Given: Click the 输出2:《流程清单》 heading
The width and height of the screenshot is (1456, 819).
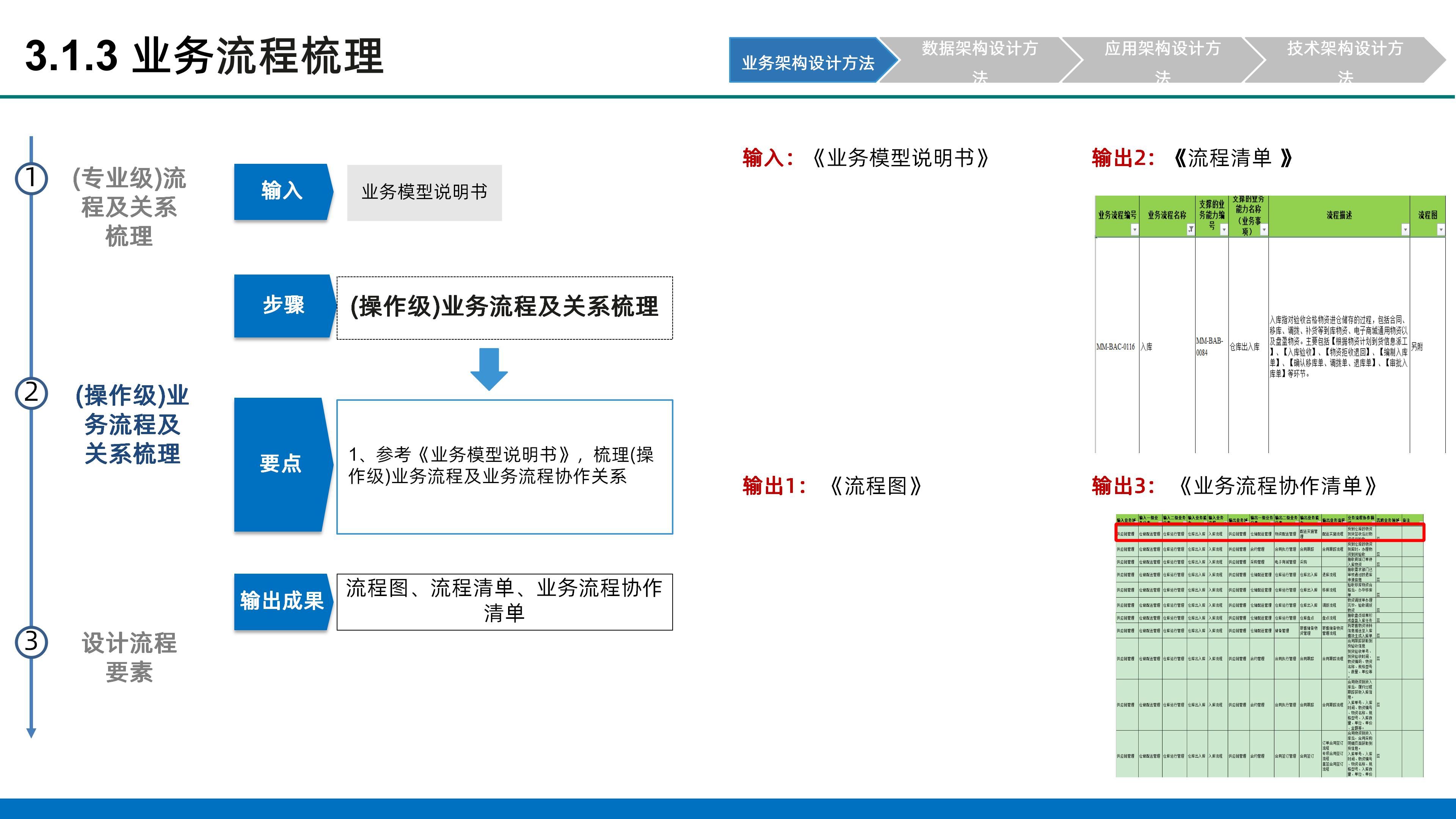Looking at the screenshot, I should tap(1192, 158).
